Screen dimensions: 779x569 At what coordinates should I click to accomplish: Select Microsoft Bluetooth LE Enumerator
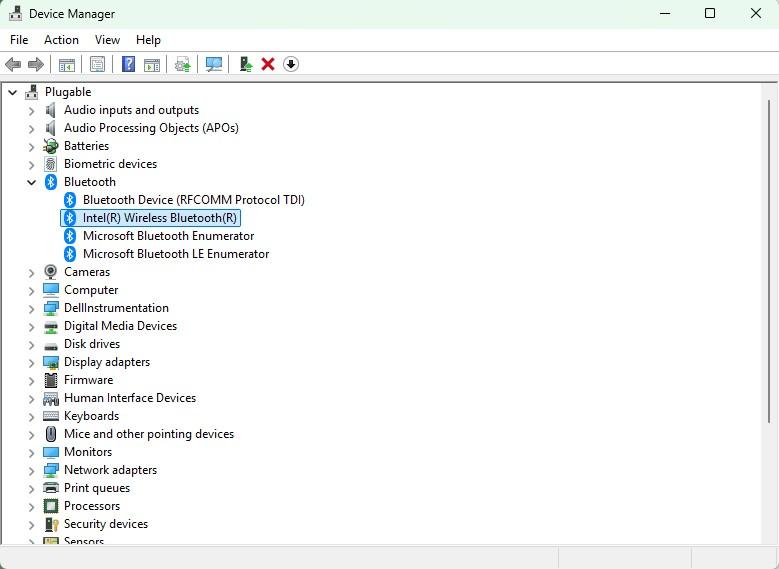coord(176,254)
